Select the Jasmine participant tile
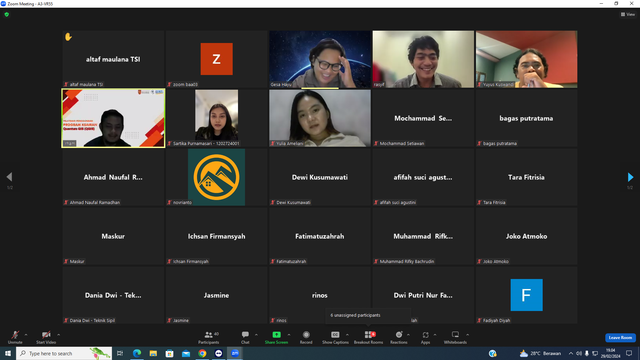640x360 pixels. click(216, 295)
